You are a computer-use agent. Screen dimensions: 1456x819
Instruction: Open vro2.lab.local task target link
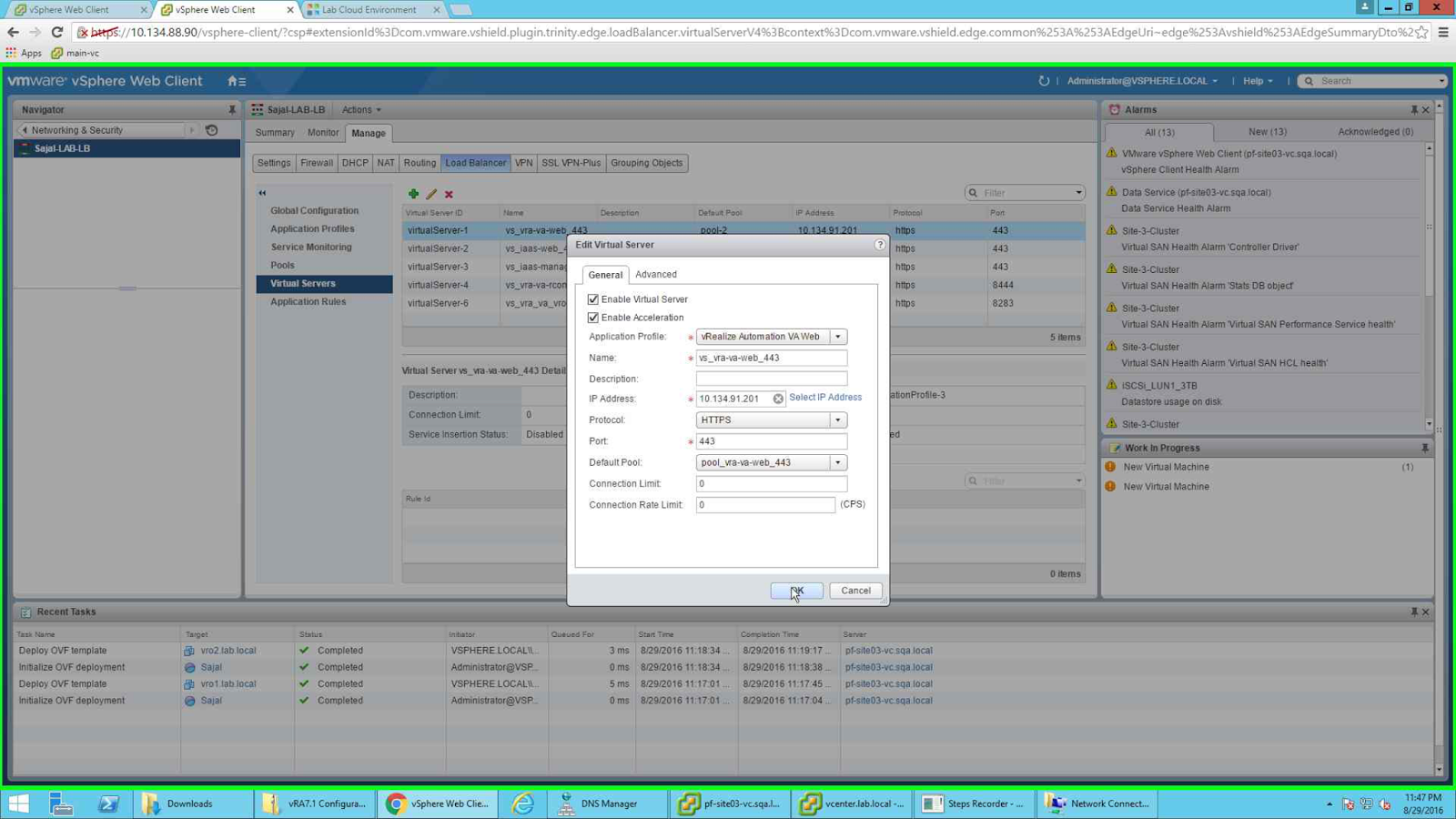click(228, 651)
